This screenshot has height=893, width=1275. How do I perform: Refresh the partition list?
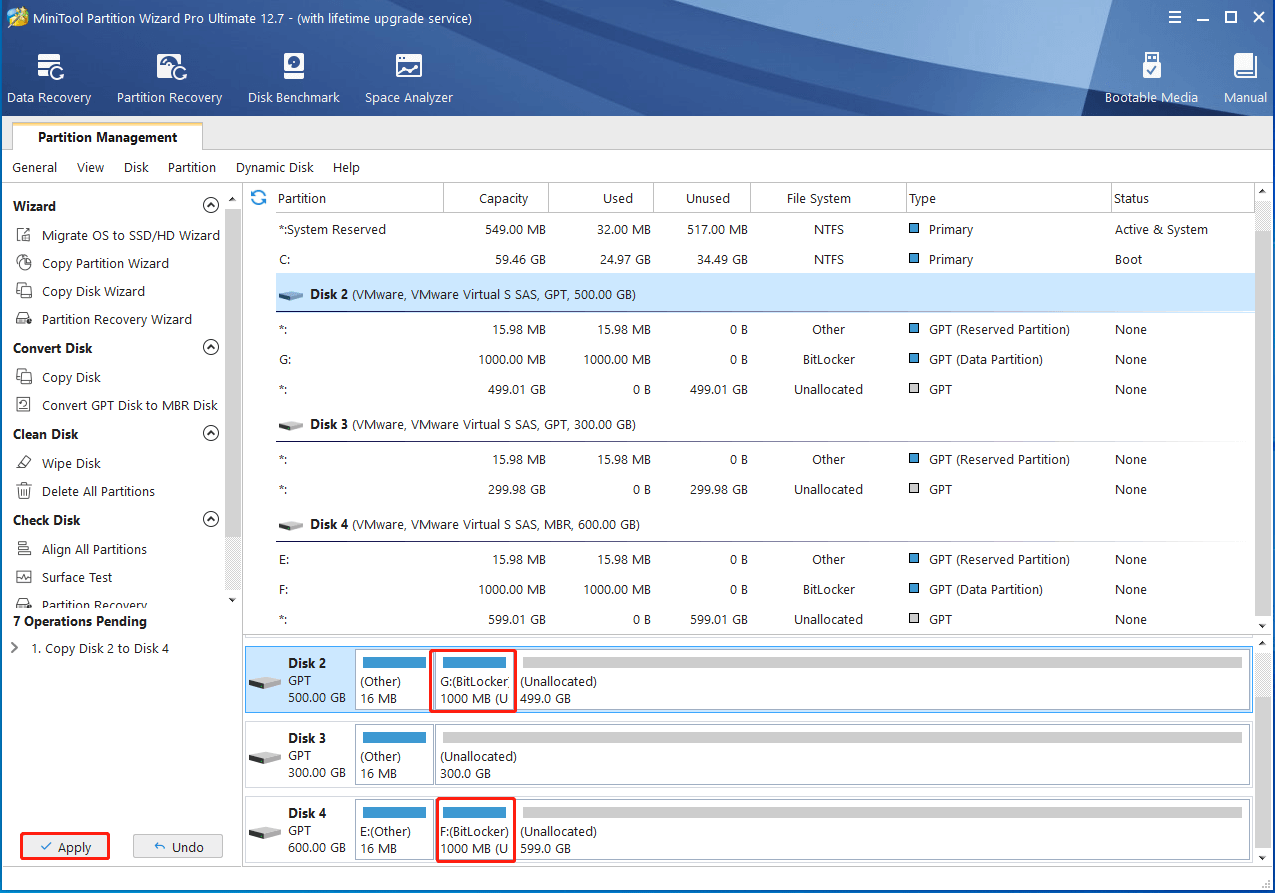click(x=258, y=197)
